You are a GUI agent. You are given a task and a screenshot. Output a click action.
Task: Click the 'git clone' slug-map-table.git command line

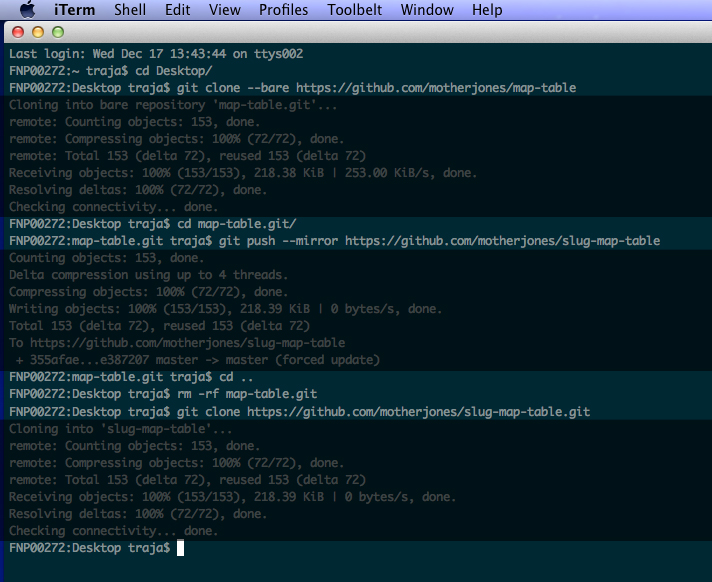coord(300,412)
